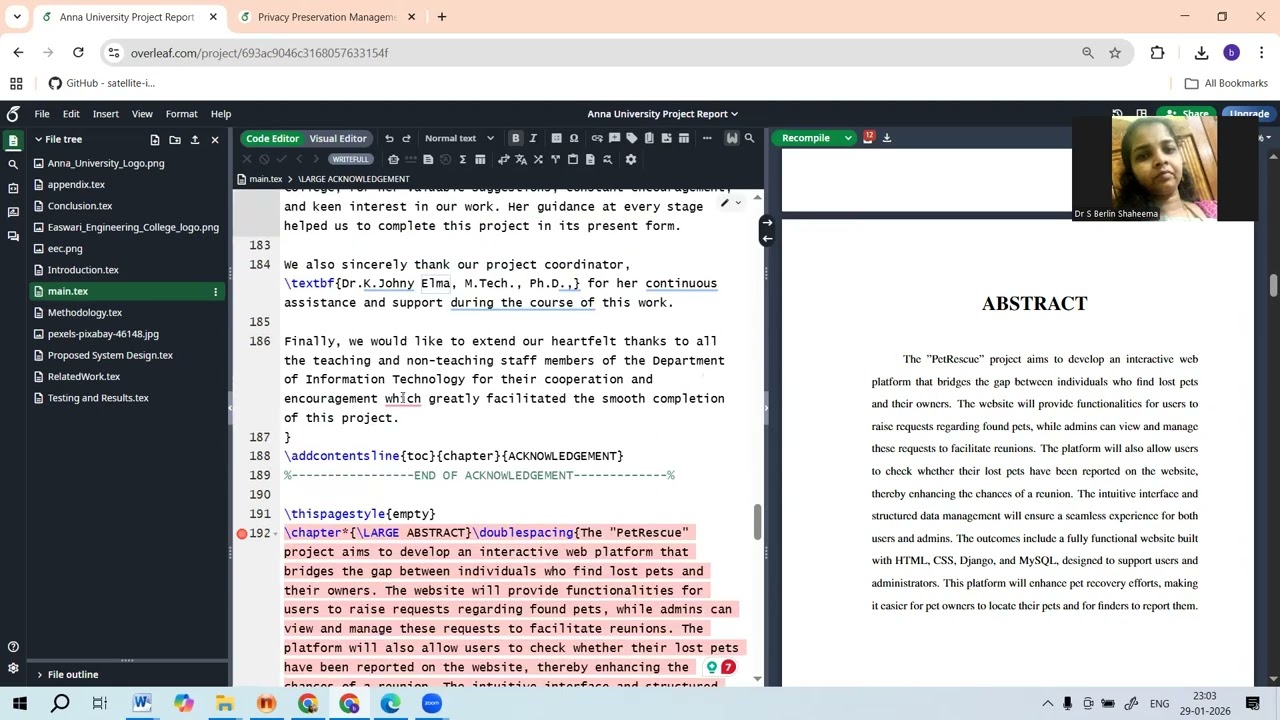
Task: Open the Overleaf home logo
Action: [x=13, y=114]
